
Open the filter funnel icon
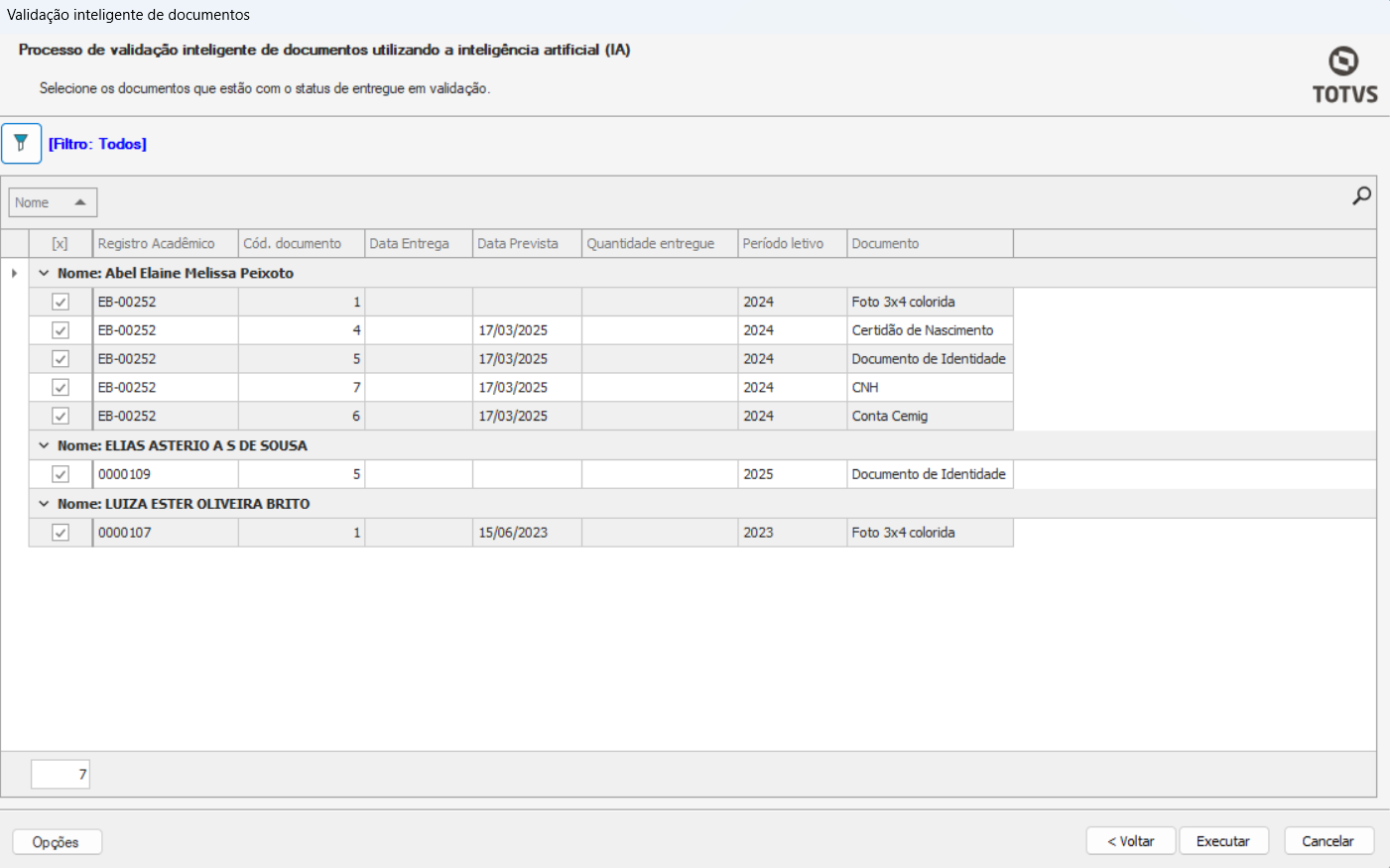(x=21, y=144)
